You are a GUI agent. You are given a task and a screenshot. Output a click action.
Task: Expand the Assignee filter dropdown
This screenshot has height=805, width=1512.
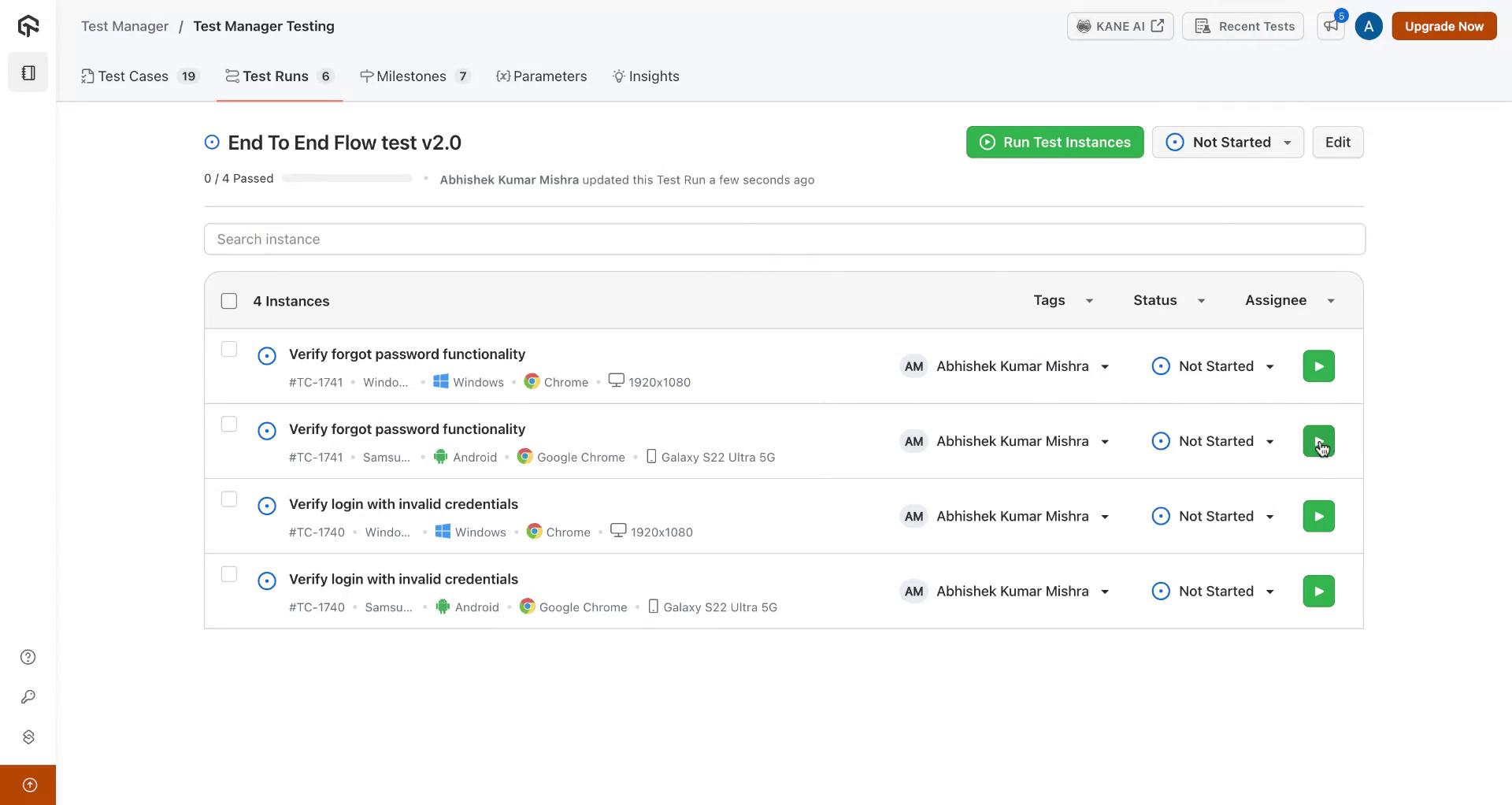pyautogui.click(x=1289, y=300)
